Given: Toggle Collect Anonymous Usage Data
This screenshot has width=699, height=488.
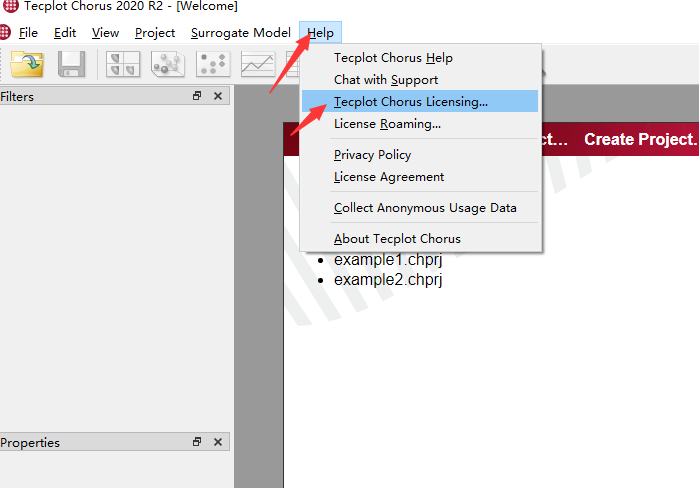Looking at the screenshot, I should click(x=420, y=208).
